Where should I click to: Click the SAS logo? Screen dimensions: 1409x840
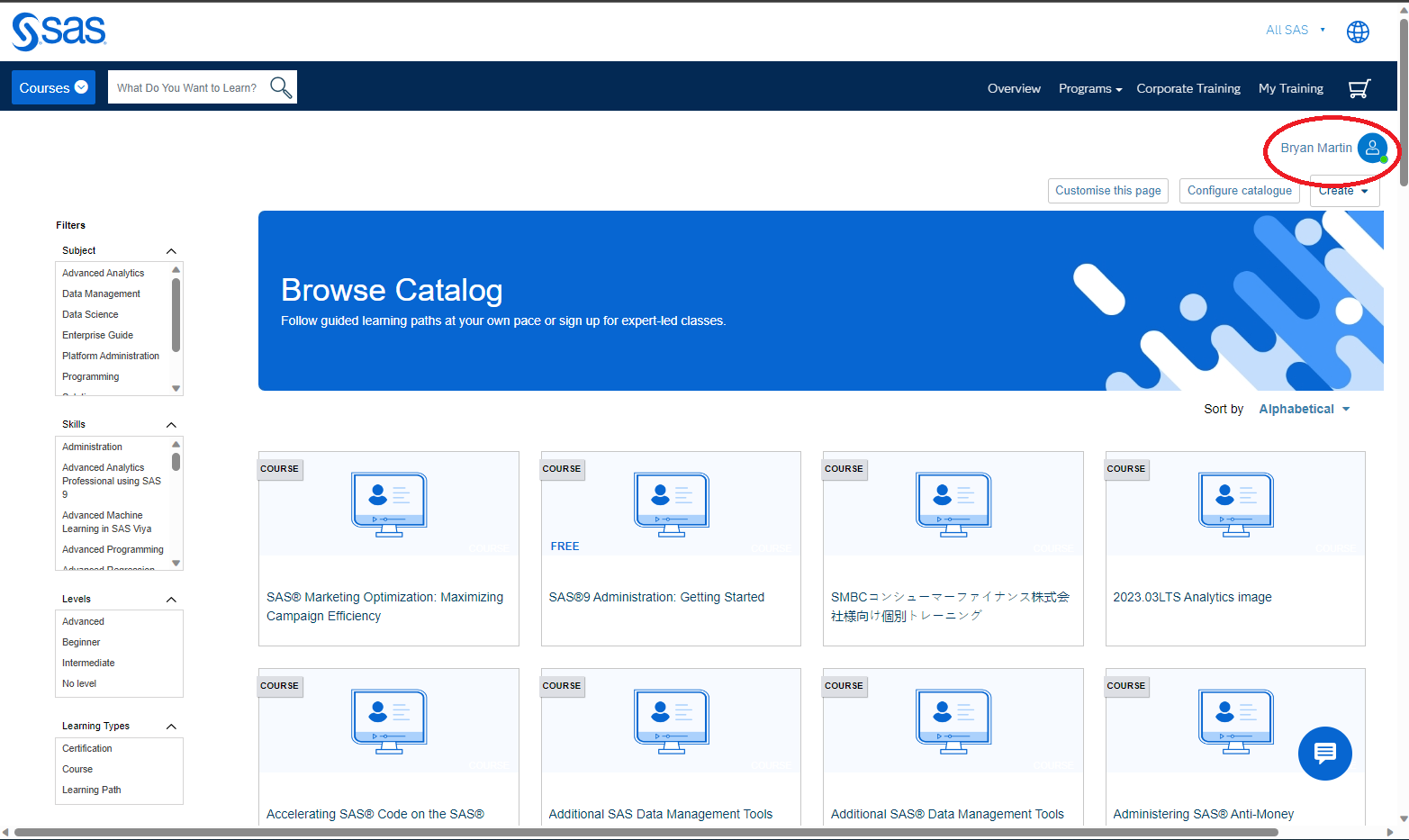tap(57, 30)
